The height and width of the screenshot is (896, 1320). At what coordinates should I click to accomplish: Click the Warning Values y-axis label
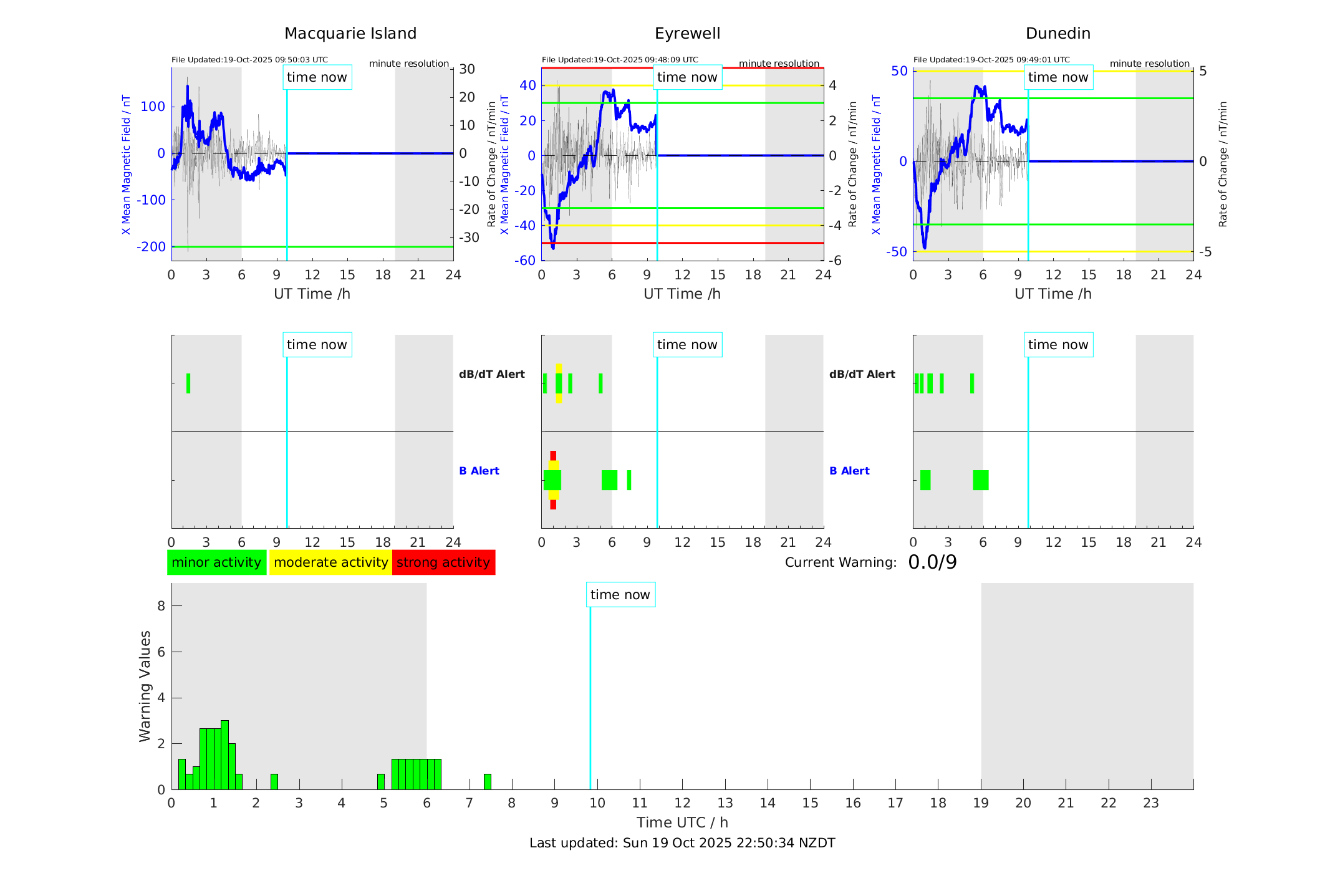coord(145,686)
